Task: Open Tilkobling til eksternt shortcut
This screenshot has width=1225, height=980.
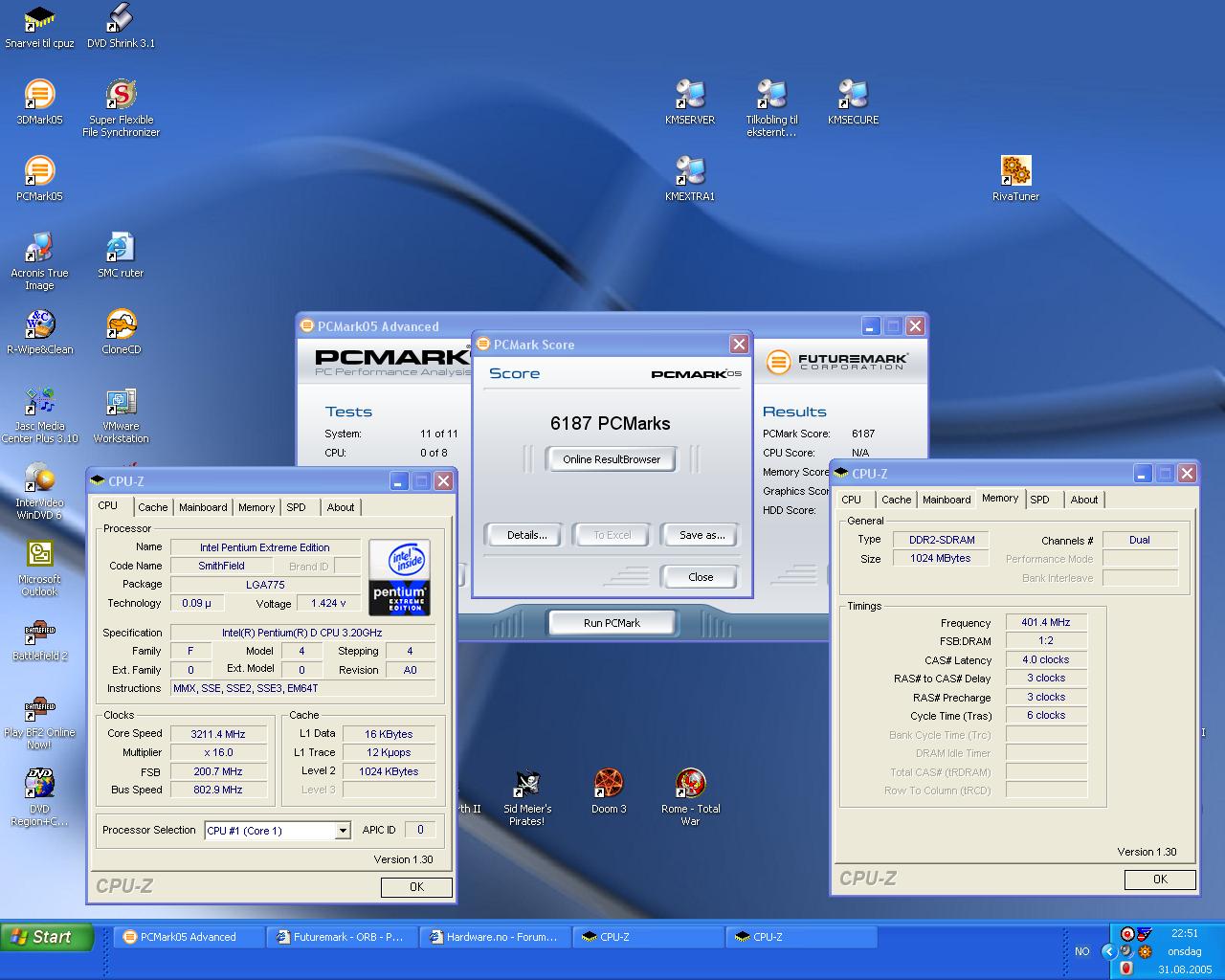Action: point(771,108)
